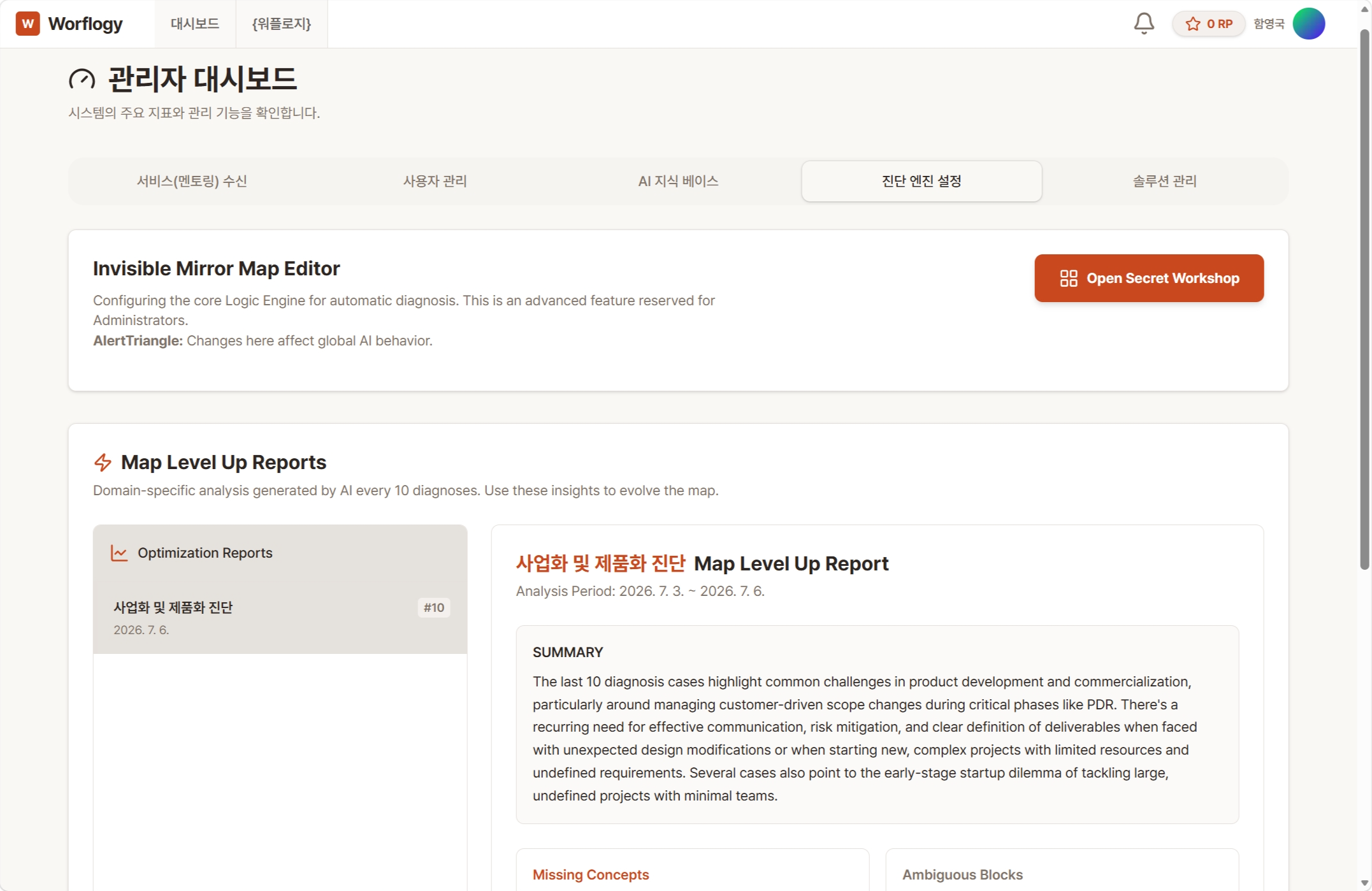
Task: Click the vertical page scrollbar
Action: pyautogui.click(x=1364, y=300)
